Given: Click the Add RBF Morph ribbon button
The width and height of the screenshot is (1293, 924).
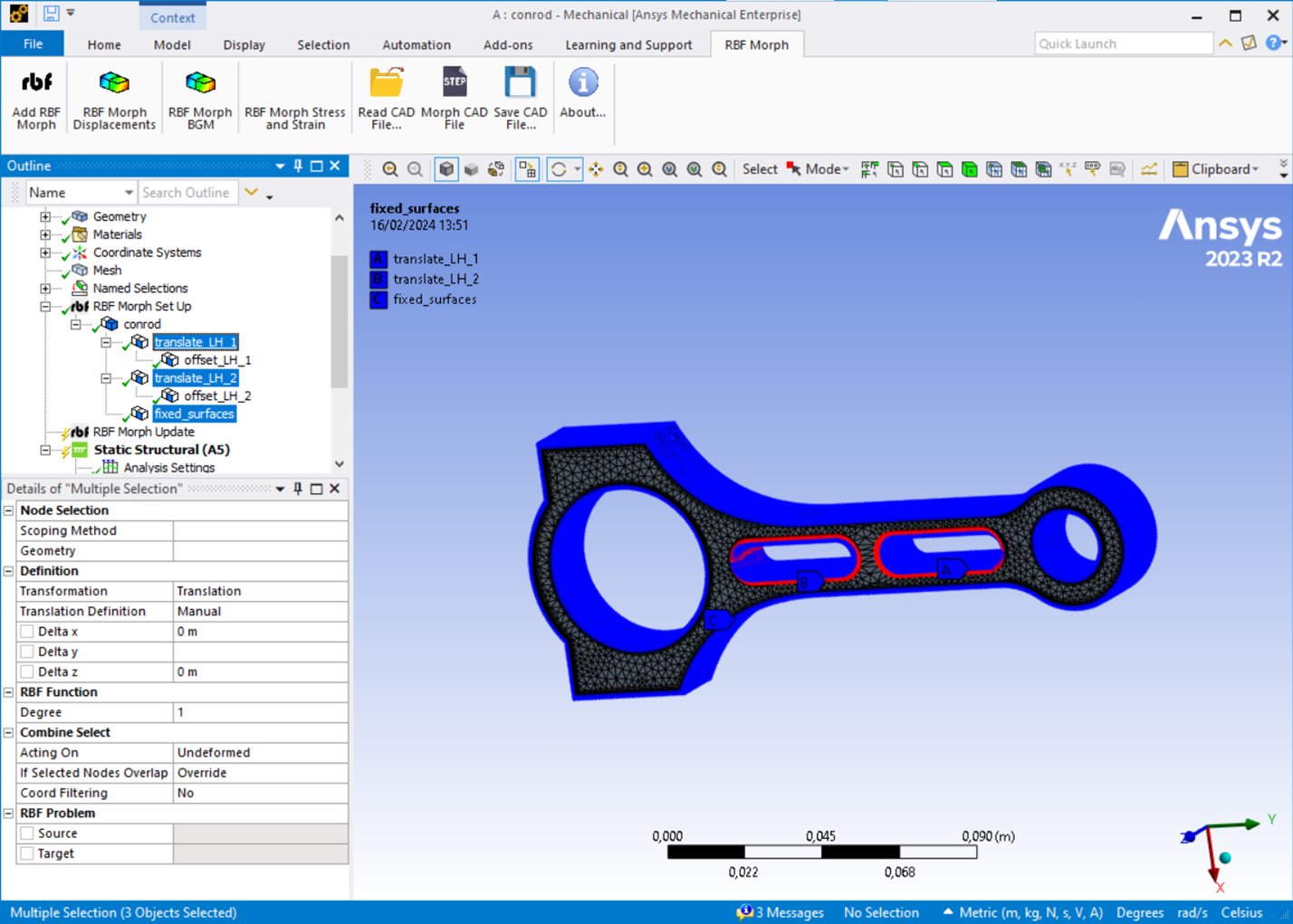Looking at the screenshot, I should (x=36, y=98).
